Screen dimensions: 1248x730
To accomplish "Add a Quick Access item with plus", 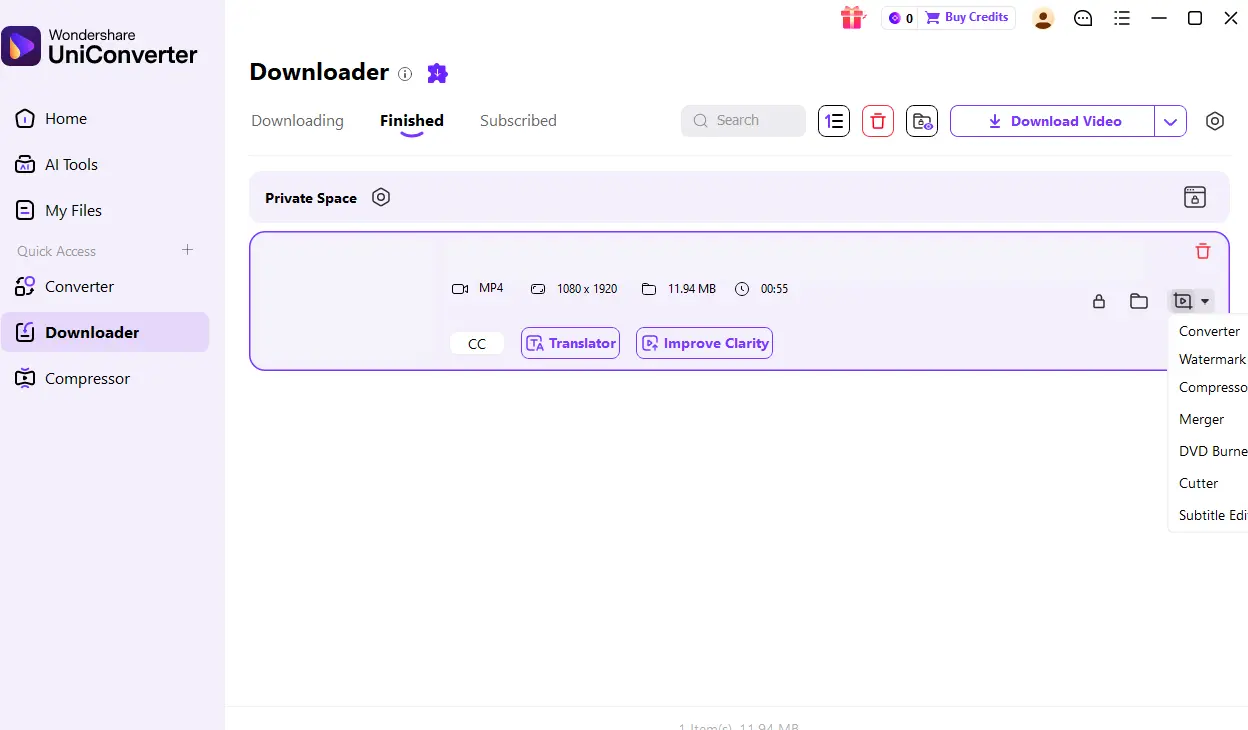I will tap(187, 250).
